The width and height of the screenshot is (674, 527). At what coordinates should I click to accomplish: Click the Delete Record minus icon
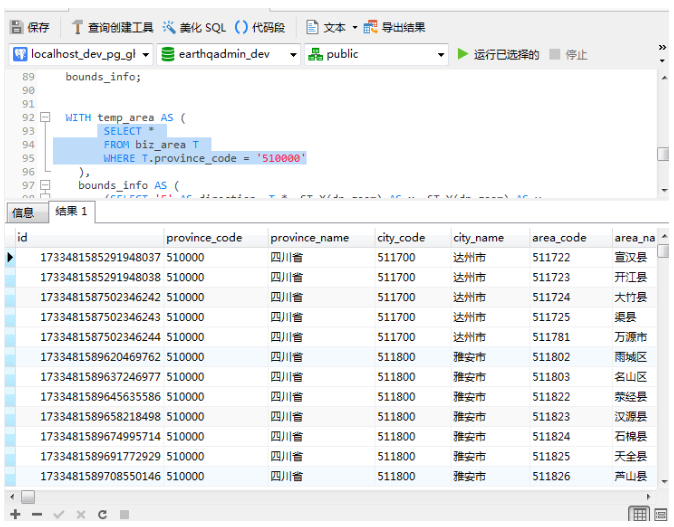click(37, 514)
